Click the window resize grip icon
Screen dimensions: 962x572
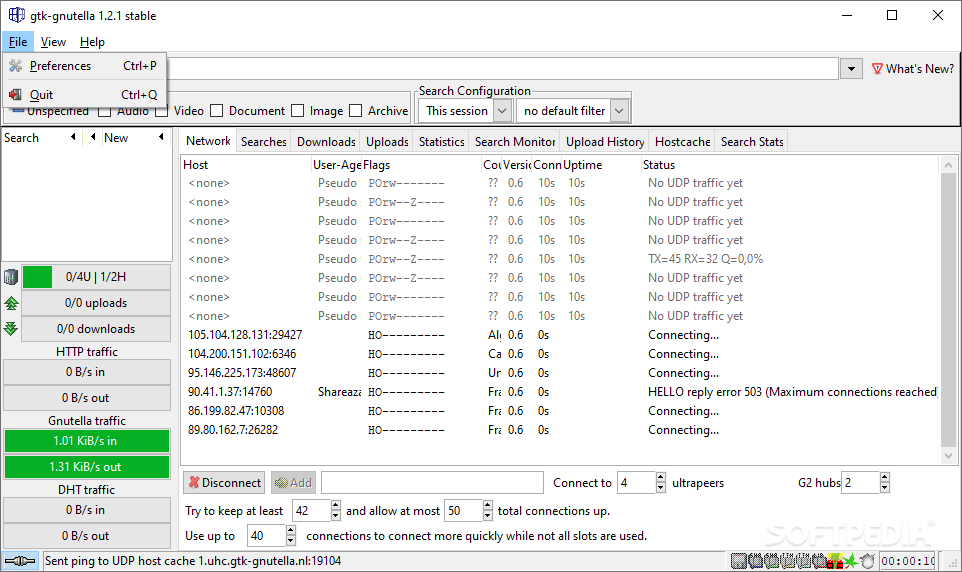click(953, 563)
